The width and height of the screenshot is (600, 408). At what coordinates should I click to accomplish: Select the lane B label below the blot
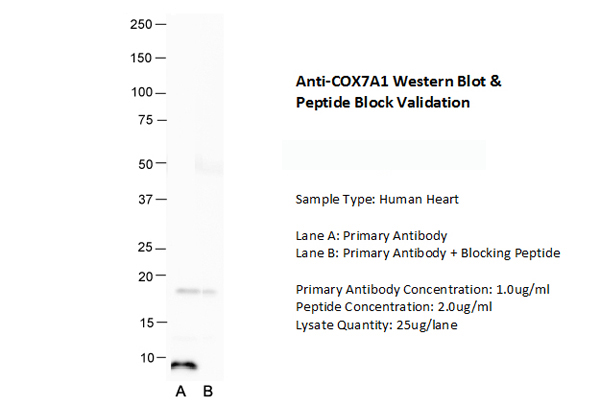pos(207,390)
